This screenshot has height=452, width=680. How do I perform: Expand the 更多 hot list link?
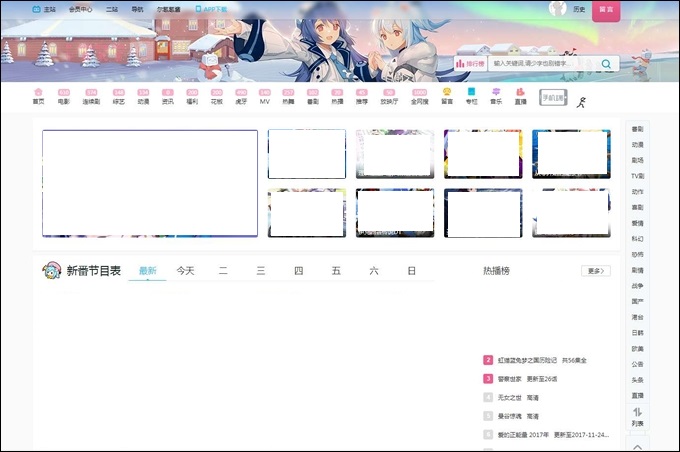595,271
